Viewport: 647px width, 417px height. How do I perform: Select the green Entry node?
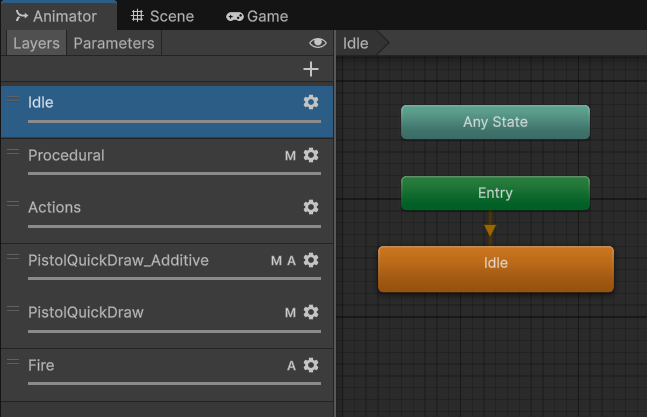(x=495, y=193)
